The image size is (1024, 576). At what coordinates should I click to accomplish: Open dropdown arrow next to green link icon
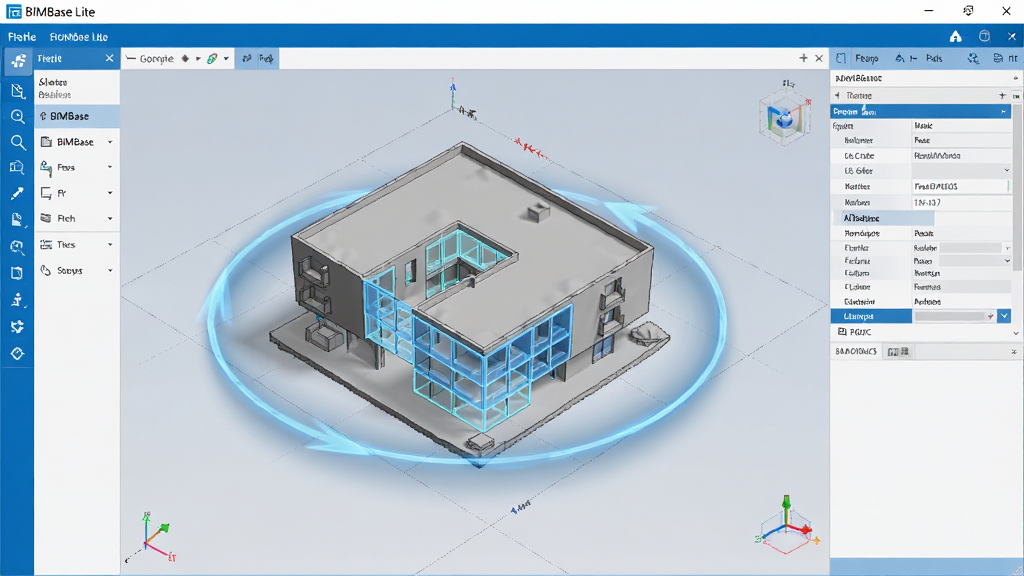(x=226, y=58)
